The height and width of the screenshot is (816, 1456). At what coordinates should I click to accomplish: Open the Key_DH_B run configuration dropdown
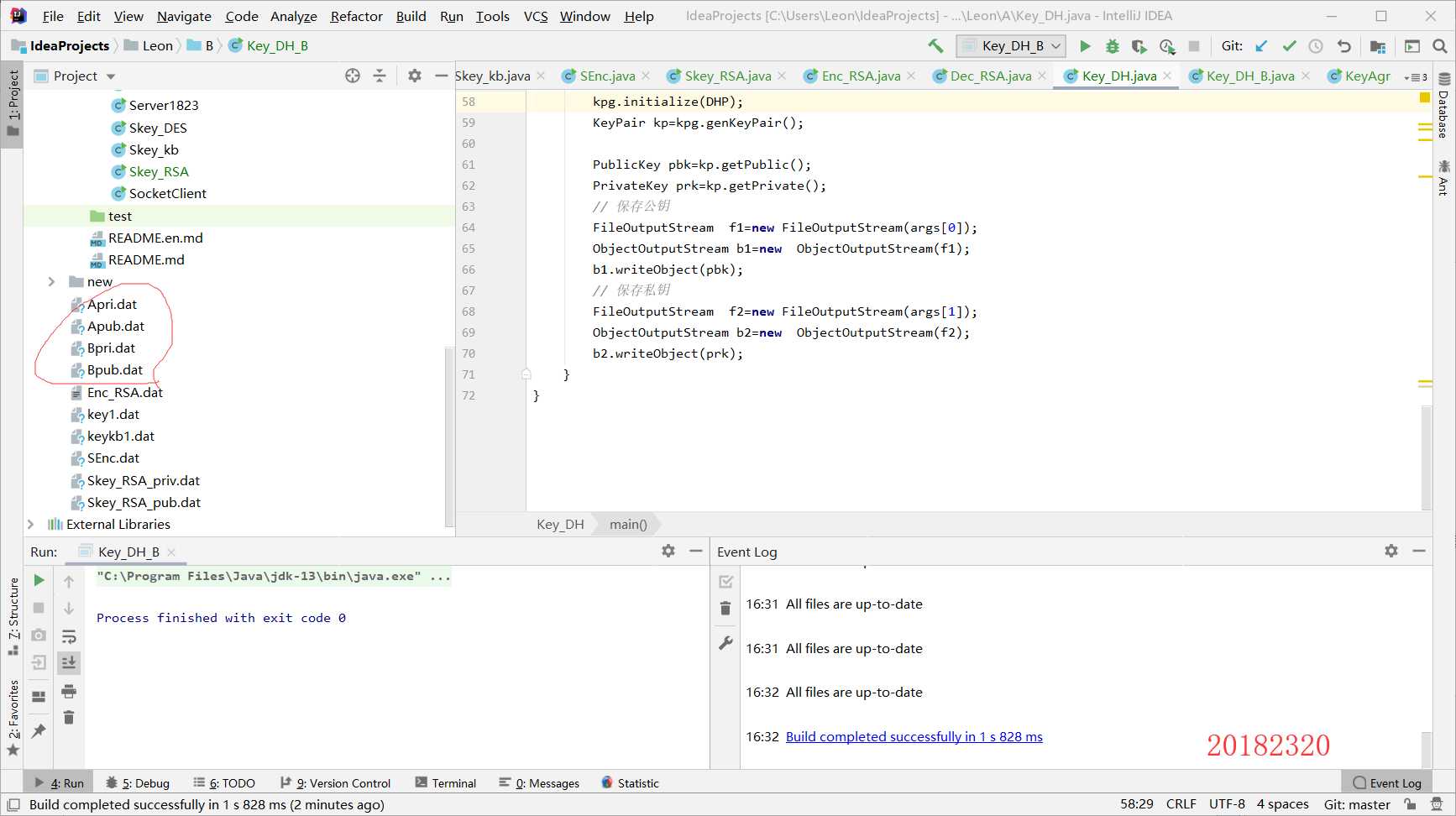click(1012, 46)
